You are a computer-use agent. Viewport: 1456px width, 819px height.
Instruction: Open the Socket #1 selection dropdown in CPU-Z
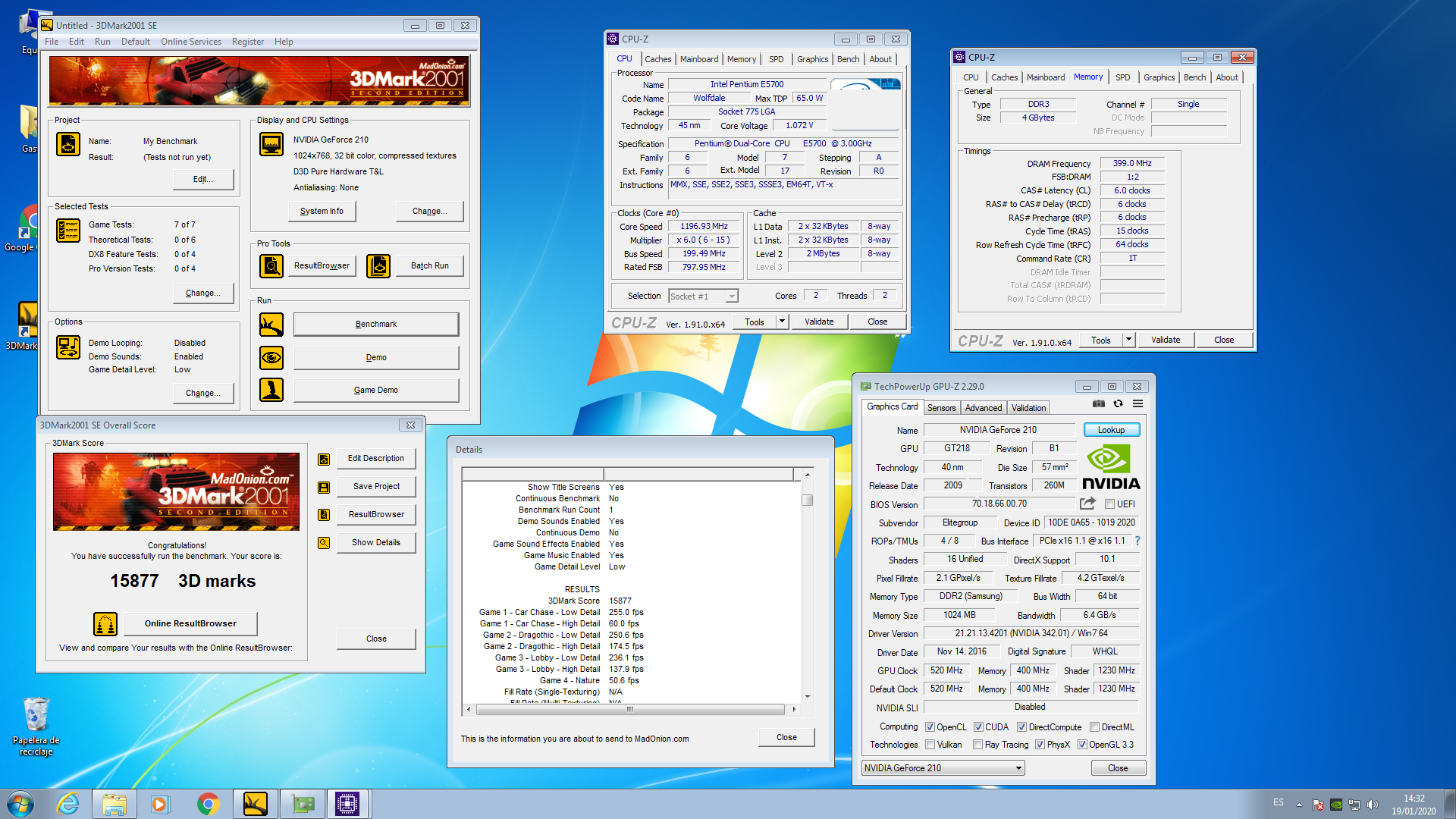(703, 297)
